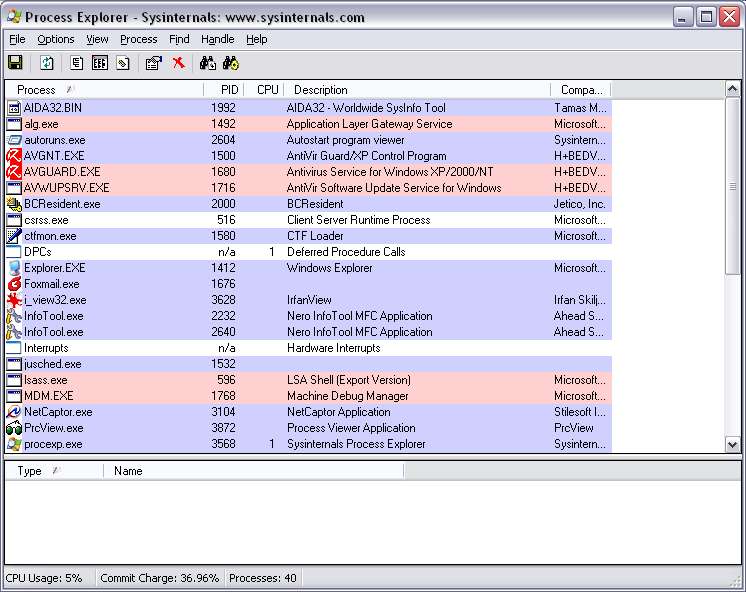This screenshot has width=746, height=592.
Task: Click the second binoculars toolbar icon
Action: [x=231, y=63]
